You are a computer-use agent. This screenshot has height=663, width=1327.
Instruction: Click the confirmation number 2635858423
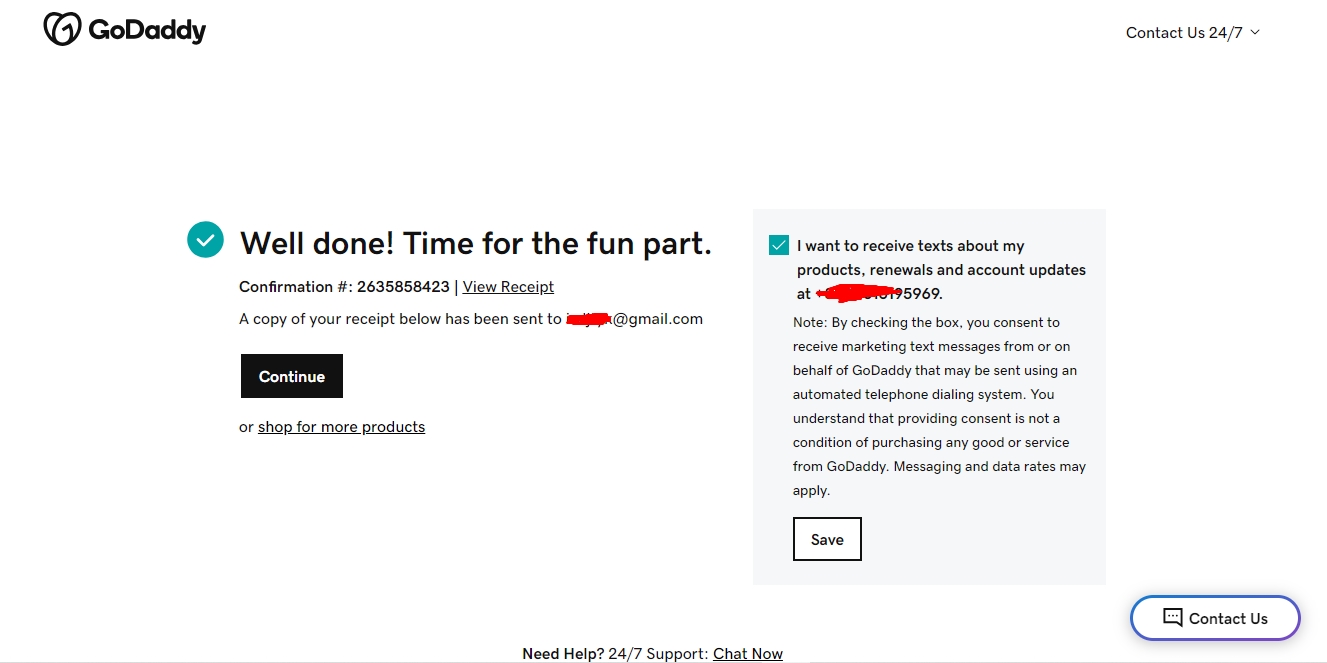[x=403, y=287]
